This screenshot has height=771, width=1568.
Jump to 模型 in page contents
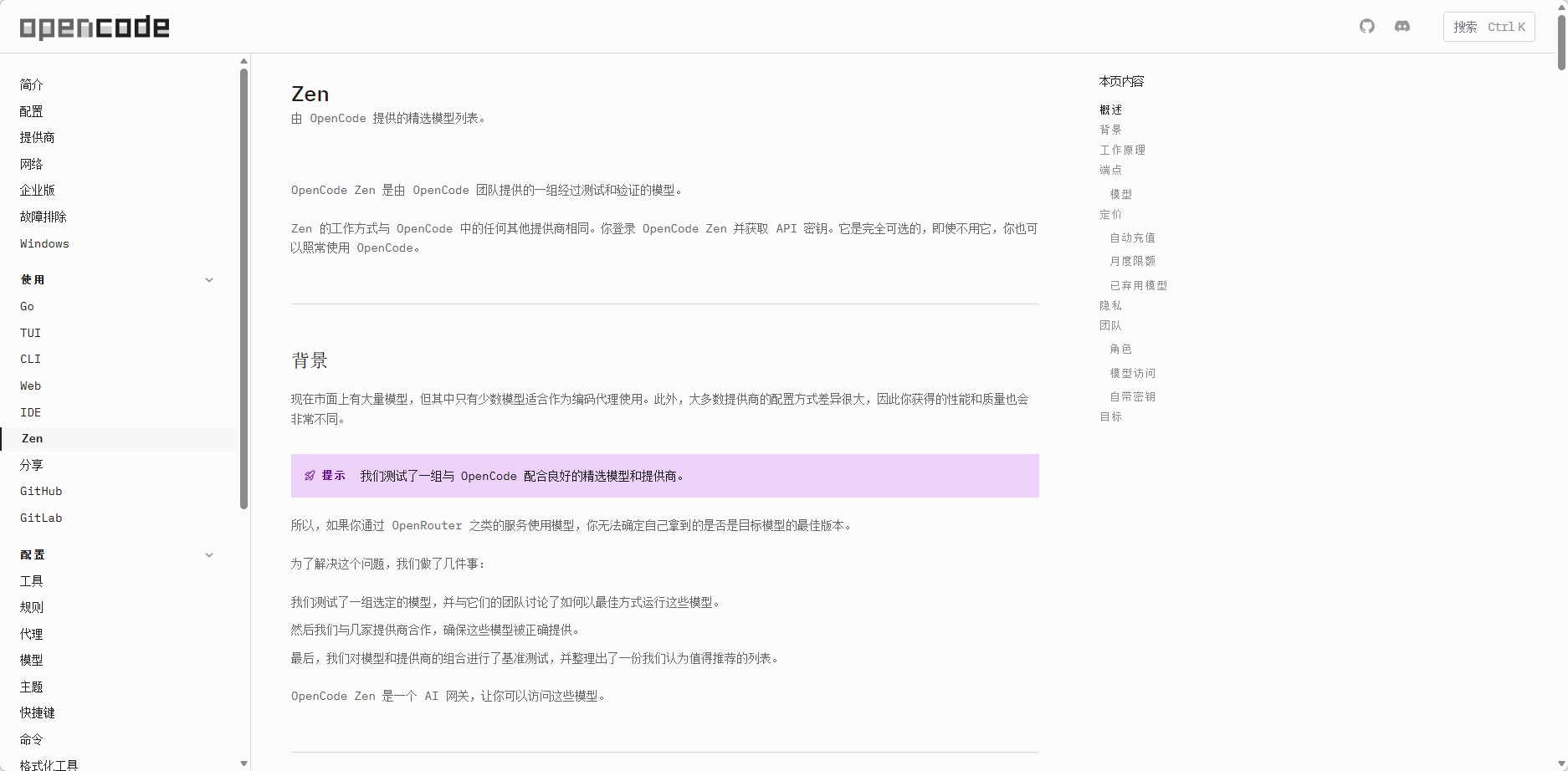point(1121,194)
